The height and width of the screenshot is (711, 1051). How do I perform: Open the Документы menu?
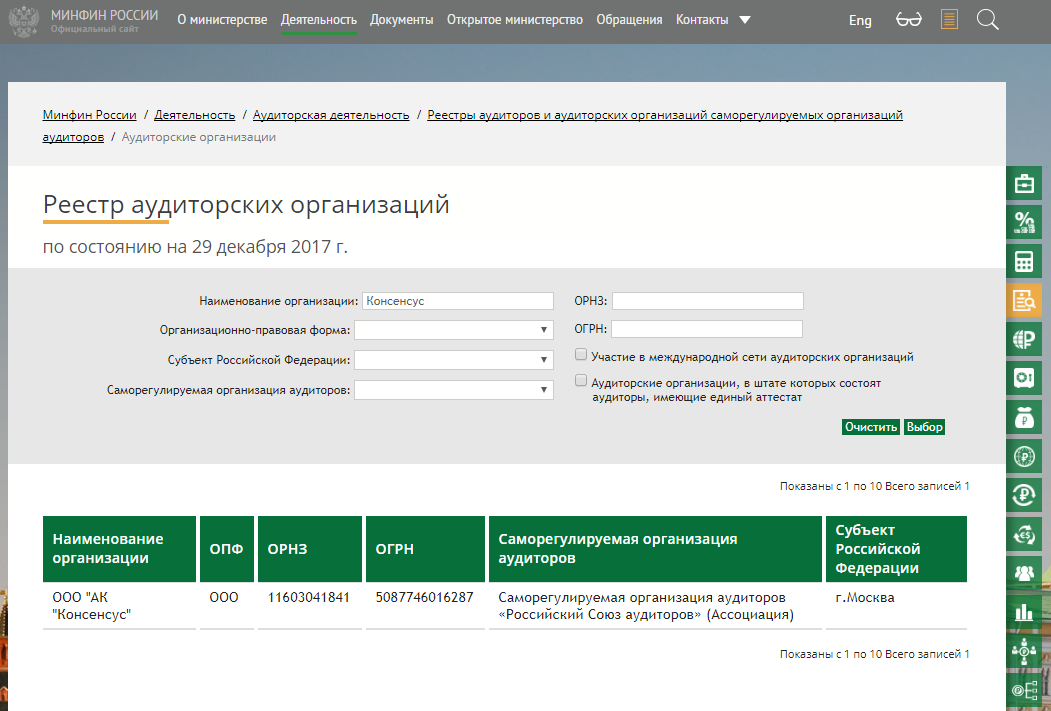[x=401, y=20]
